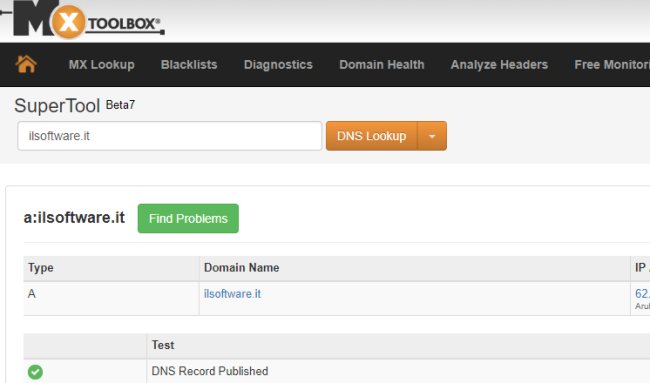
Task: Select Analyze Headers in the navigation bar
Action: [499, 65]
